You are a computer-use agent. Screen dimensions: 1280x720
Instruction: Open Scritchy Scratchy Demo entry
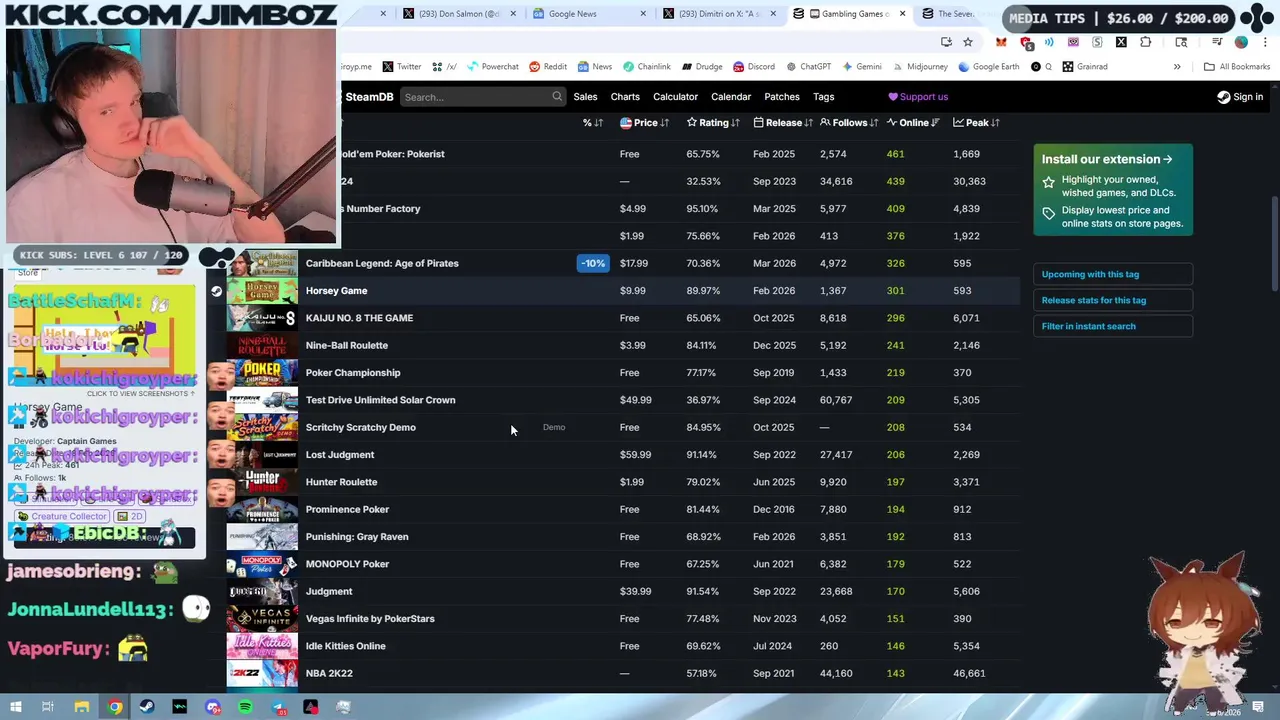point(360,428)
